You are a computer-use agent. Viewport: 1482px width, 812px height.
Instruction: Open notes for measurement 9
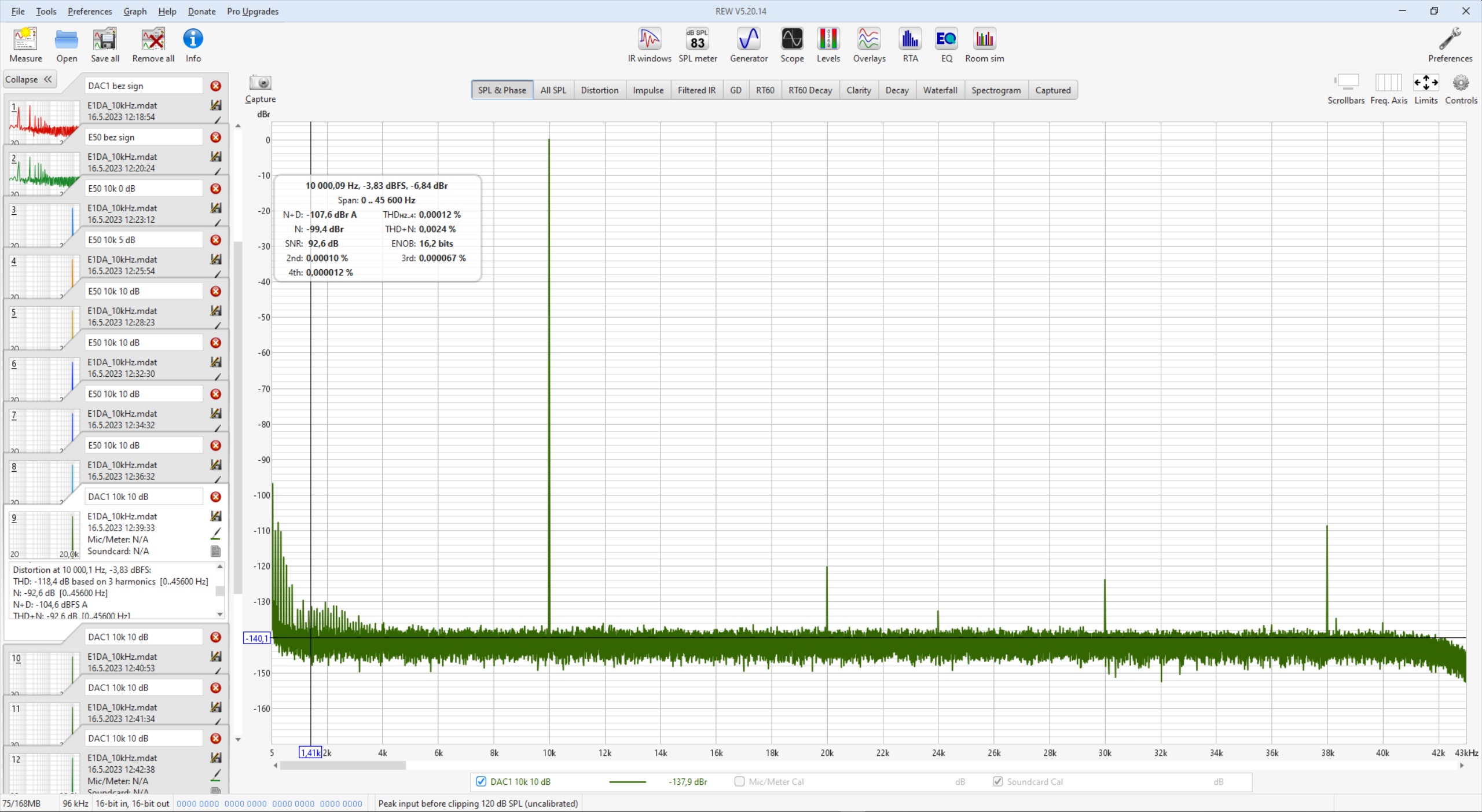point(216,551)
